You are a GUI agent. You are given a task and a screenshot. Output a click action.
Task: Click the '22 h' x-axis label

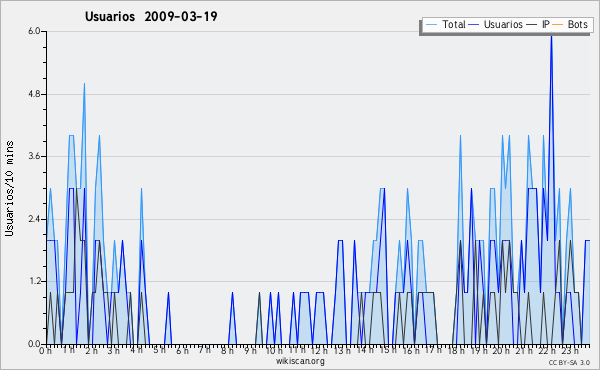(x=548, y=350)
